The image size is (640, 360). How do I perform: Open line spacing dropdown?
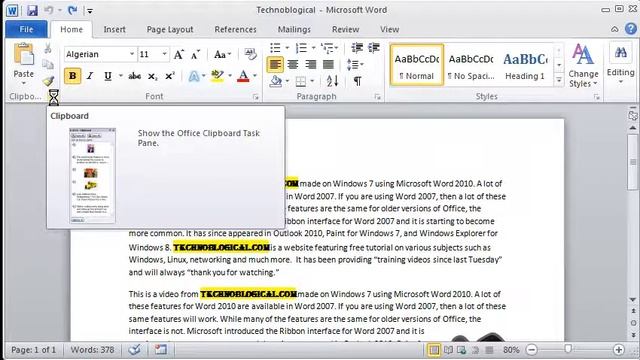pos(355,64)
